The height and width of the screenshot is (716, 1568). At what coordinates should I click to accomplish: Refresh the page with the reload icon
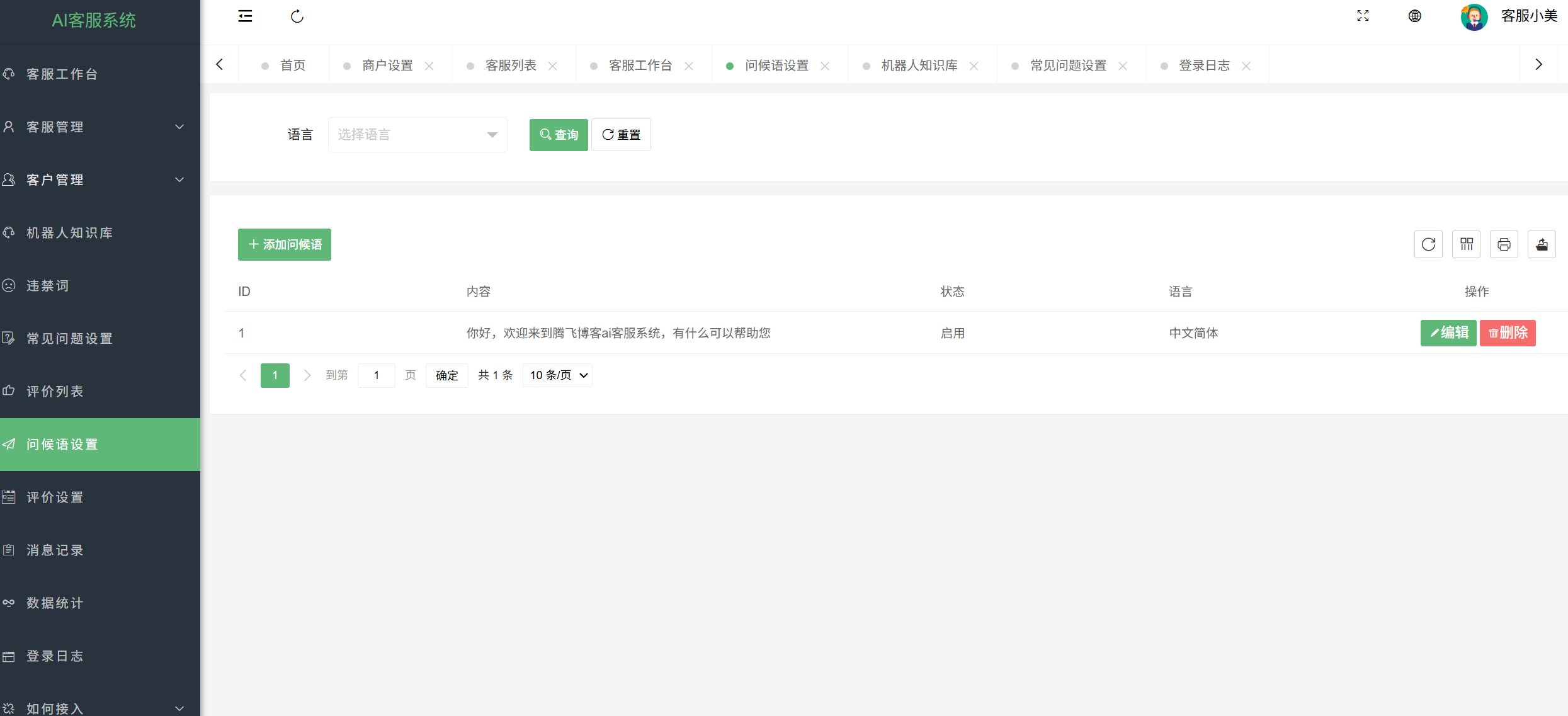pyautogui.click(x=297, y=17)
